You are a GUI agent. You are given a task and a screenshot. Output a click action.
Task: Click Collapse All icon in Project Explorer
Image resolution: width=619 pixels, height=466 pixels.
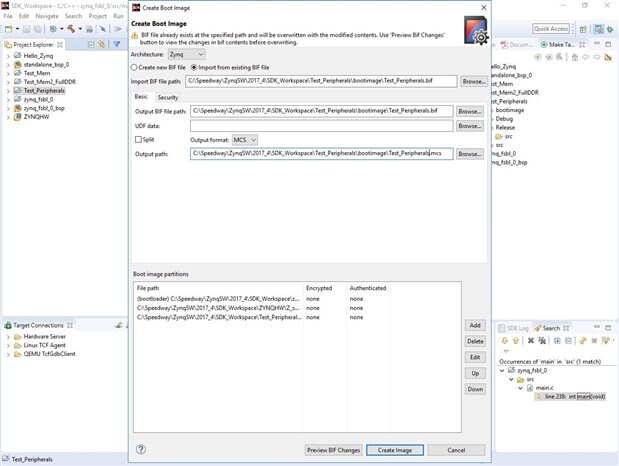[91, 45]
